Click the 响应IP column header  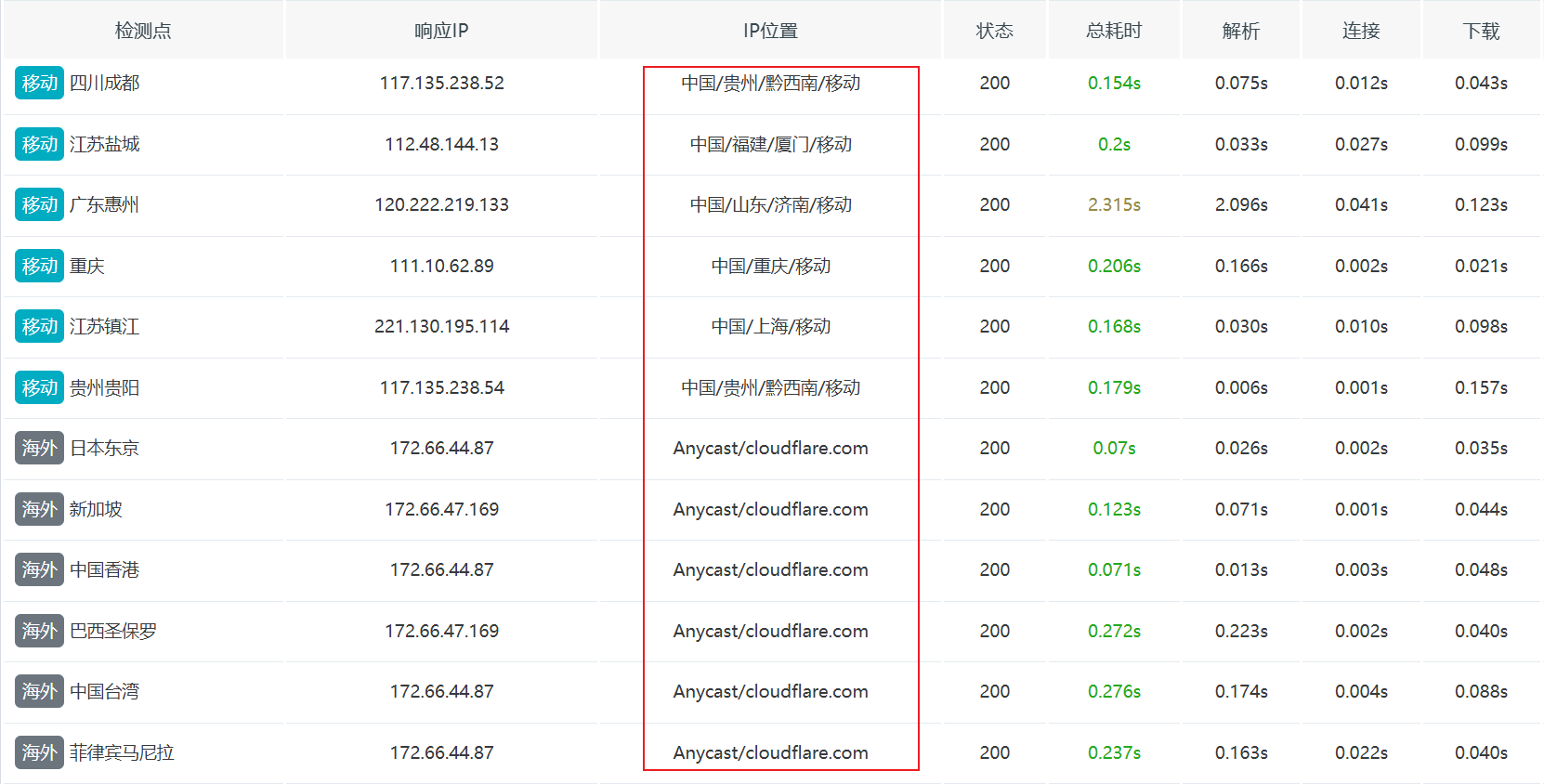click(441, 31)
